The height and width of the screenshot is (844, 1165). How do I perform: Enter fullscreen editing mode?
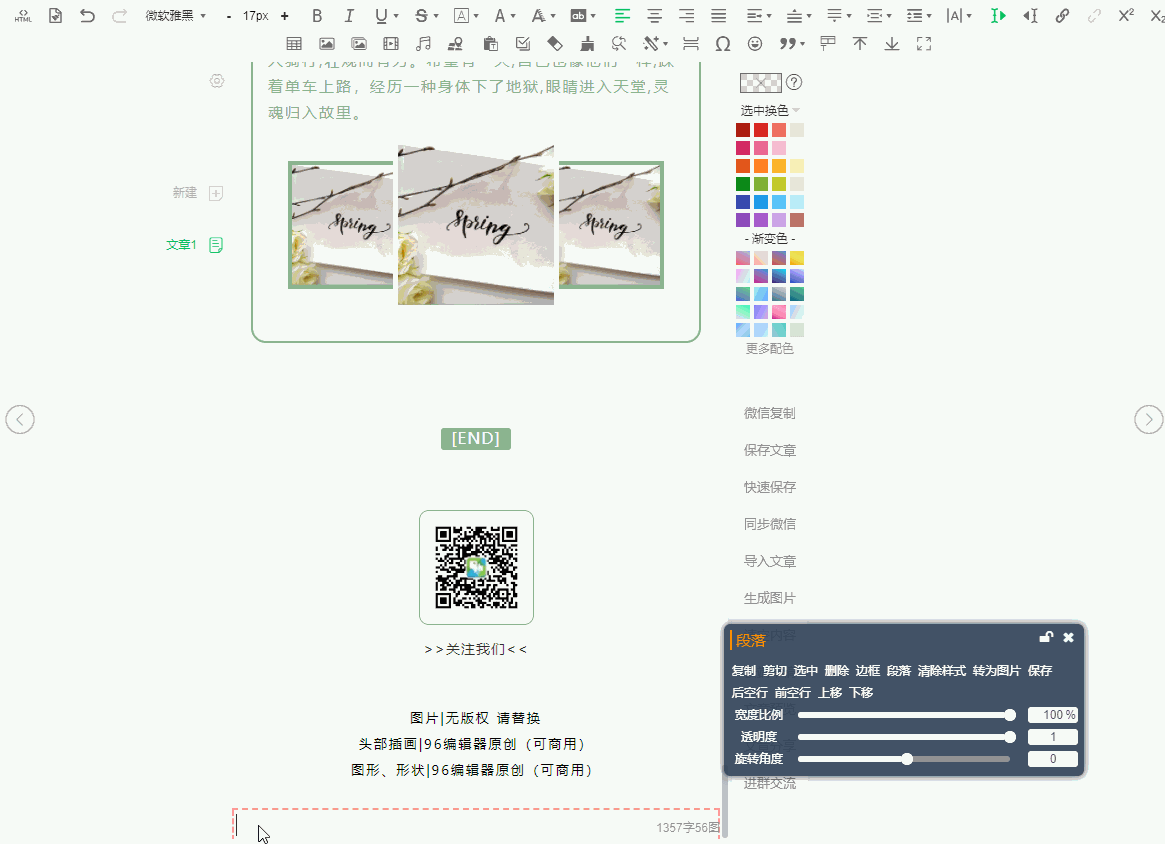924,44
